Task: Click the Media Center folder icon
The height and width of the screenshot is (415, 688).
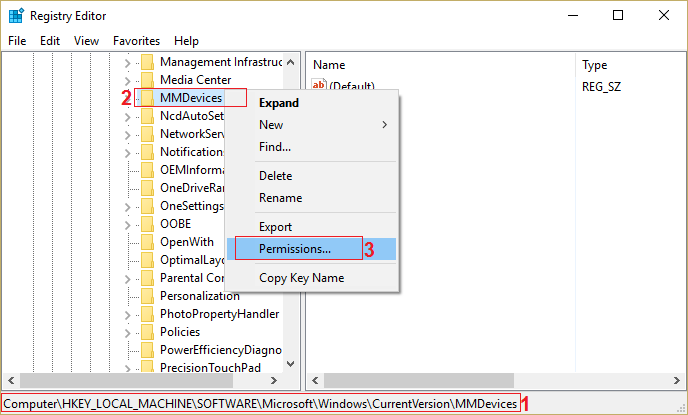Action: pos(147,80)
